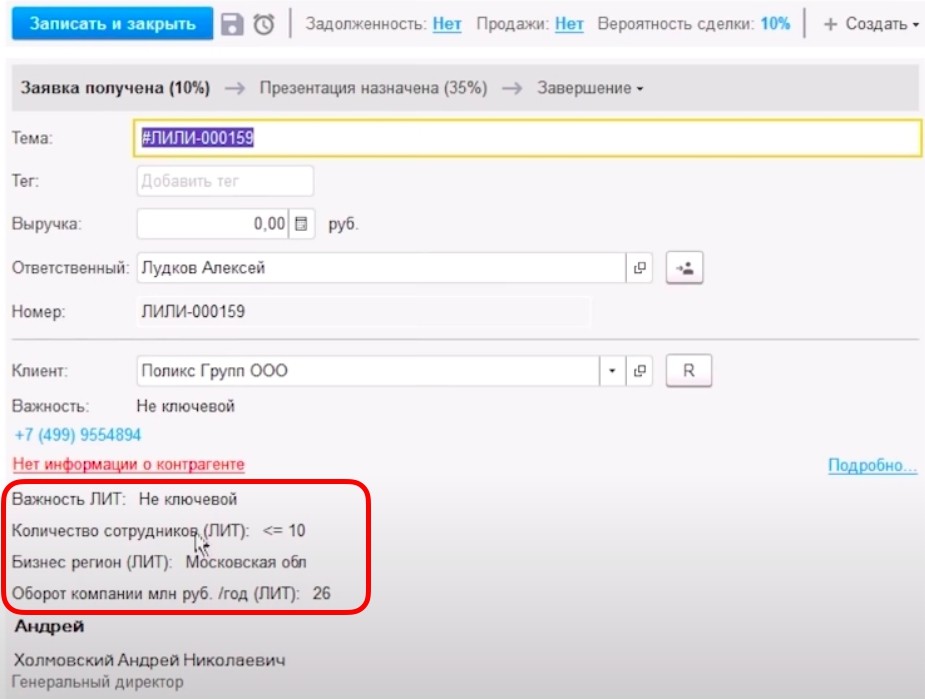Select the Презентация назначена (35%) stage
This screenshot has height=699, width=925.
[373, 88]
